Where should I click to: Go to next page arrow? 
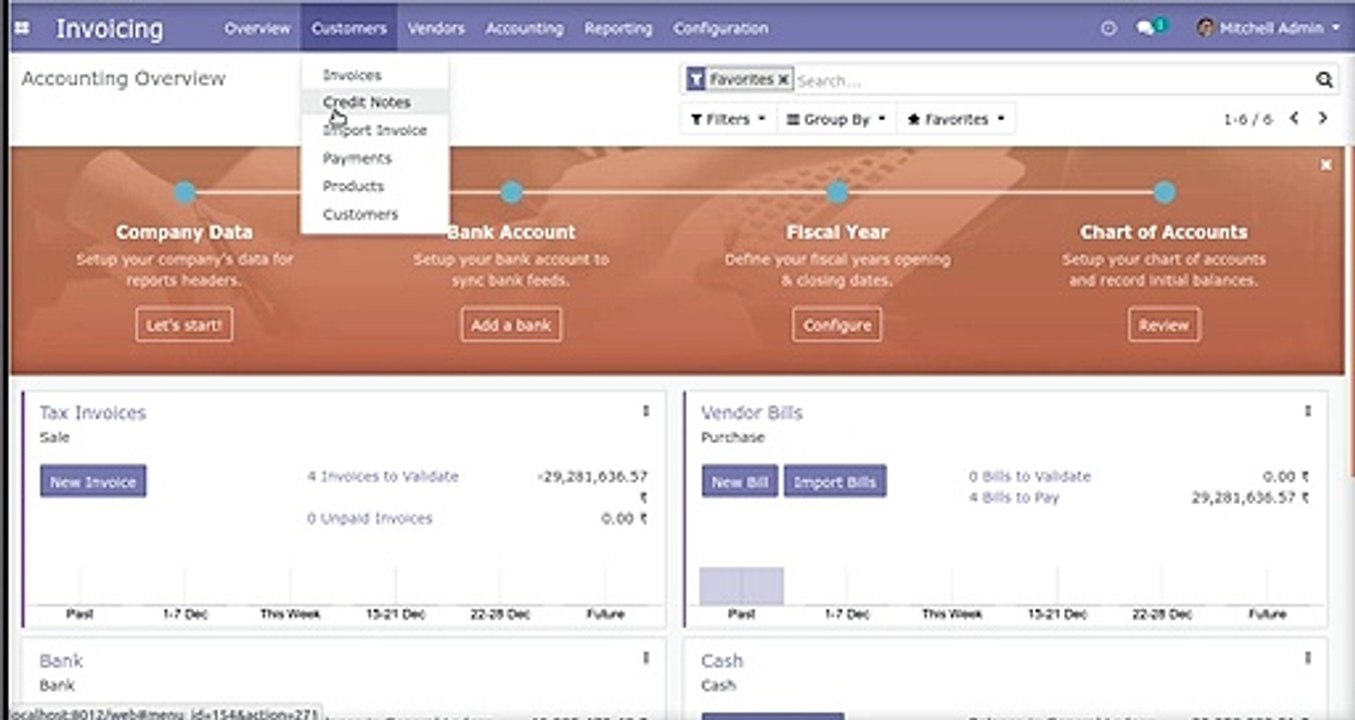click(1323, 118)
